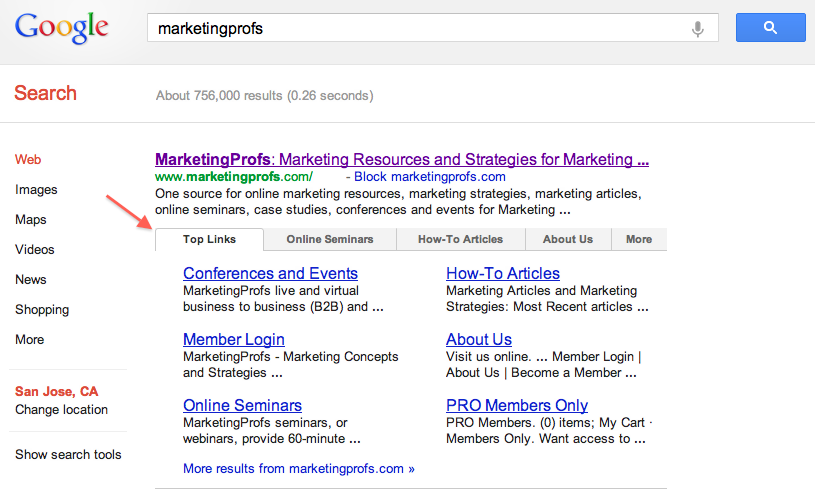Click Change location link

click(x=61, y=409)
